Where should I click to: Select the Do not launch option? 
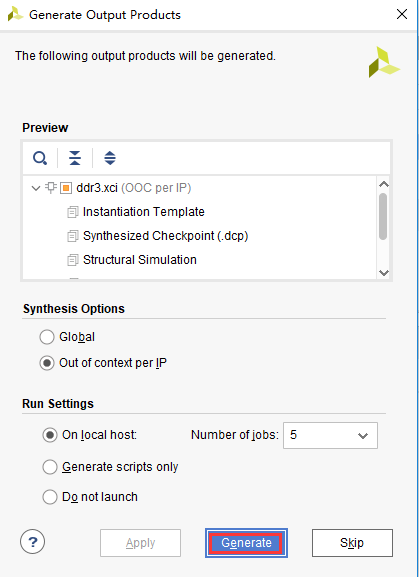pyautogui.click(x=50, y=497)
